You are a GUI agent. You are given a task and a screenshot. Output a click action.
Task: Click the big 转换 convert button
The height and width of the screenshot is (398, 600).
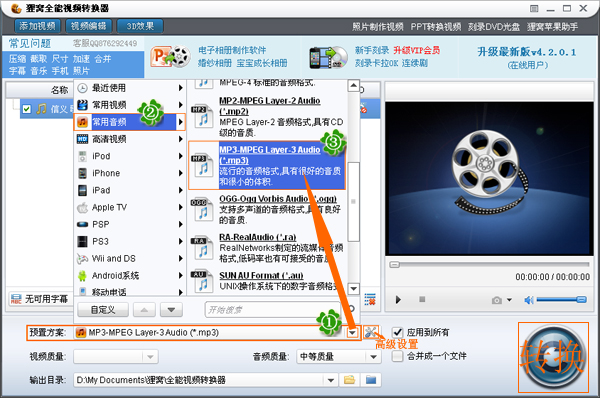pyautogui.click(x=553, y=357)
